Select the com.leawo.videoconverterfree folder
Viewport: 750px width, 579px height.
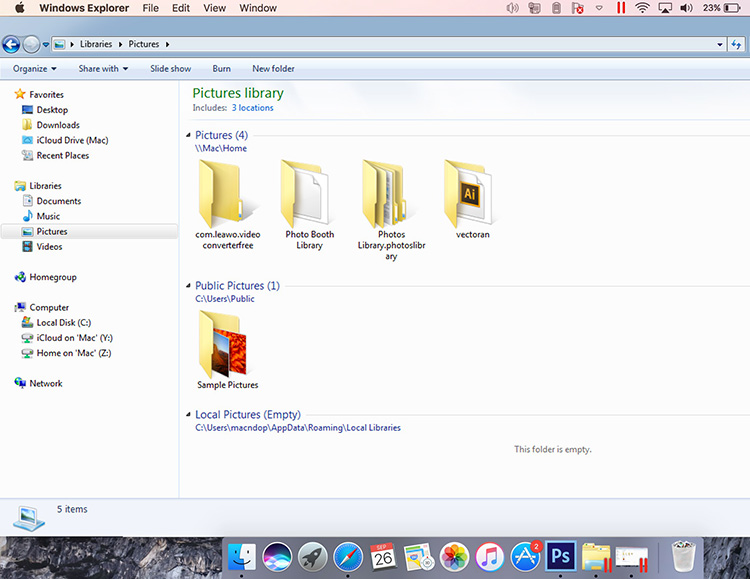(228, 204)
